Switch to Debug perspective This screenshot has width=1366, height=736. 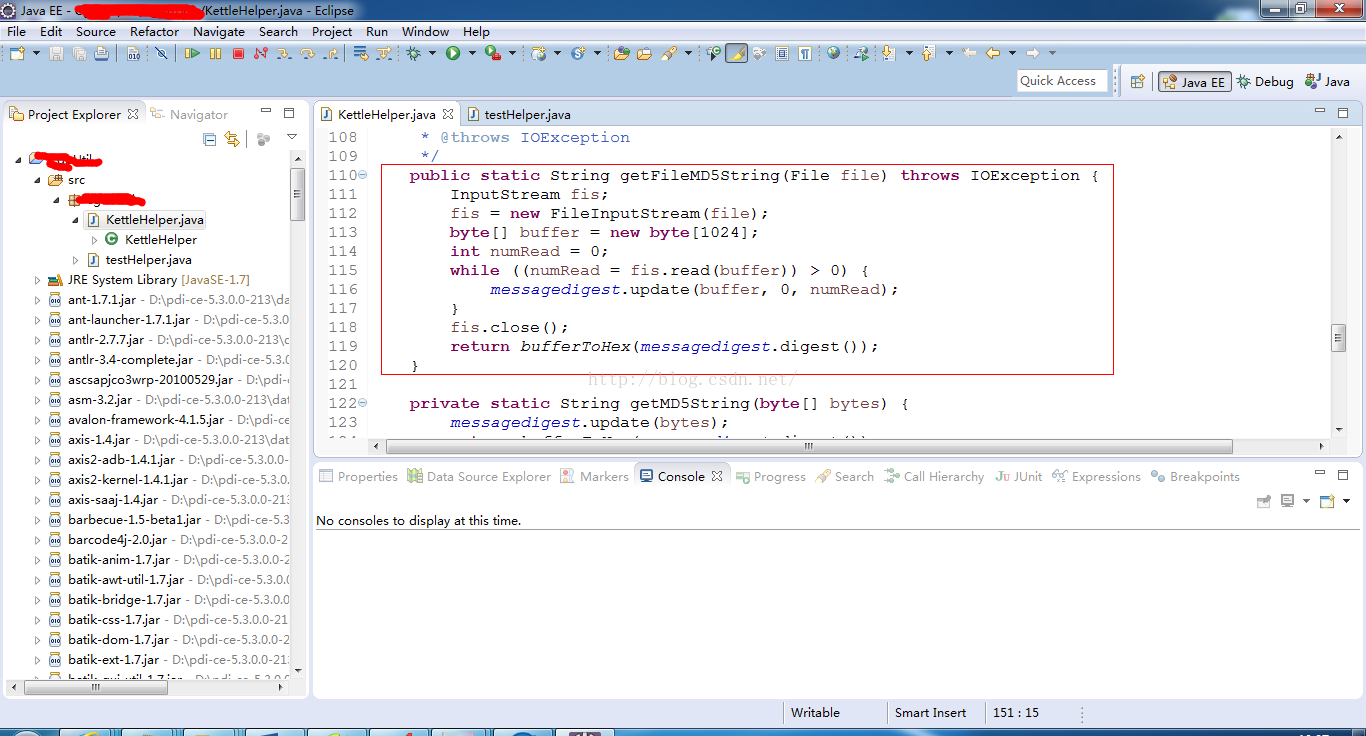tap(1265, 82)
